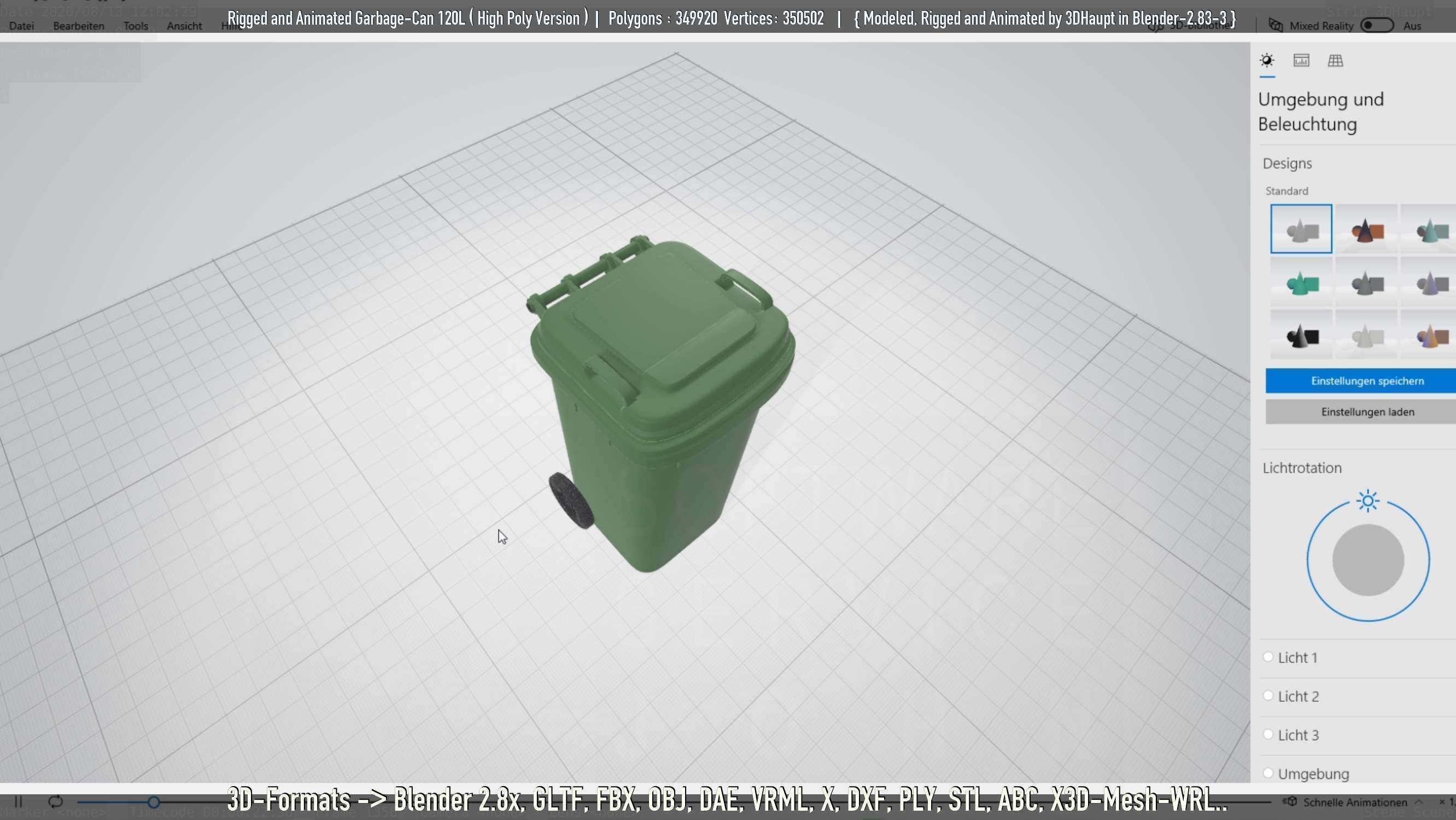Viewport: 1456px width, 820px height.
Task: Click the Umgebung und Beleuchtung heading
Action: tap(1320, 112)
